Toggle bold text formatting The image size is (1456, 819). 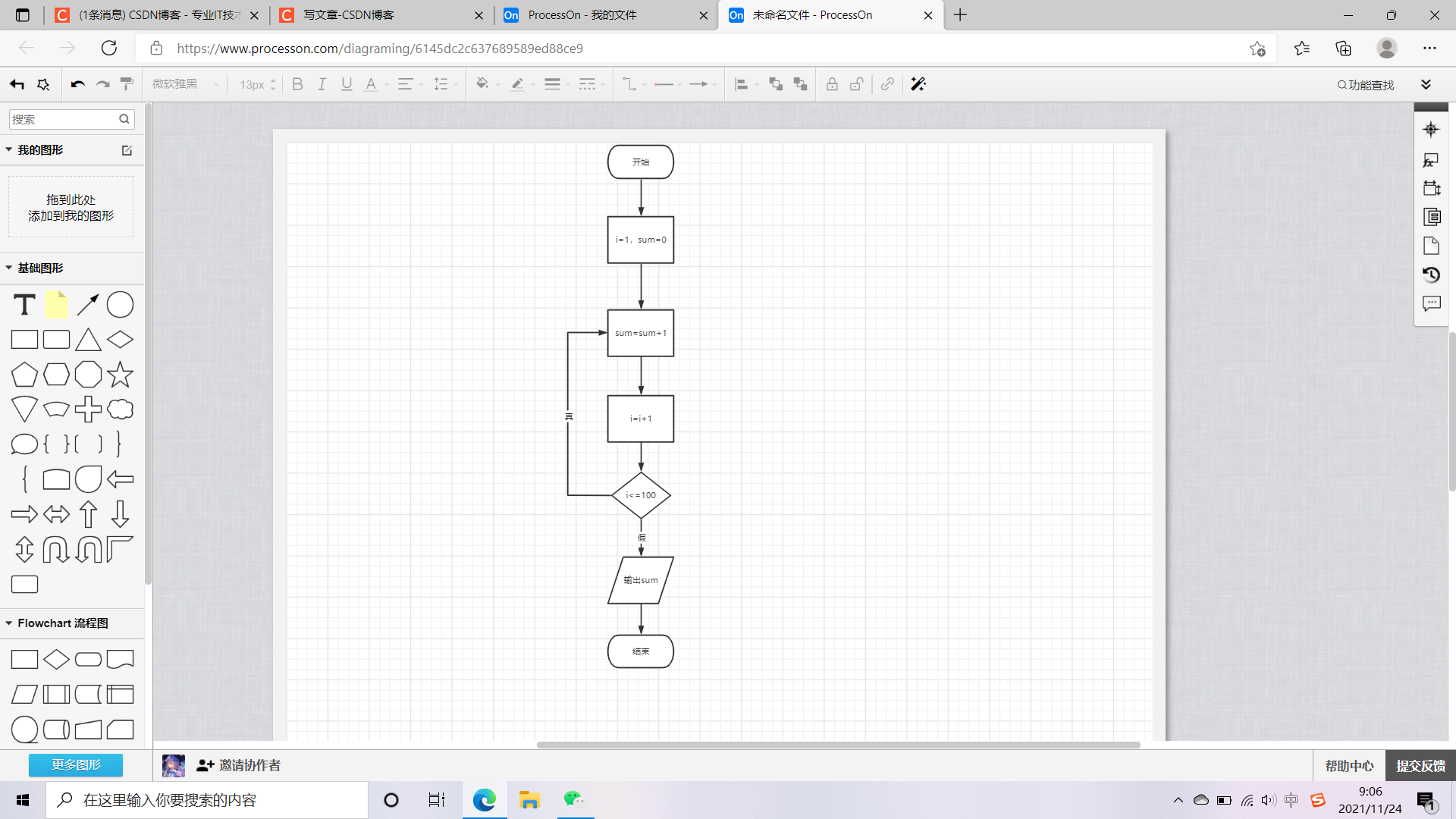coord(297,84)
